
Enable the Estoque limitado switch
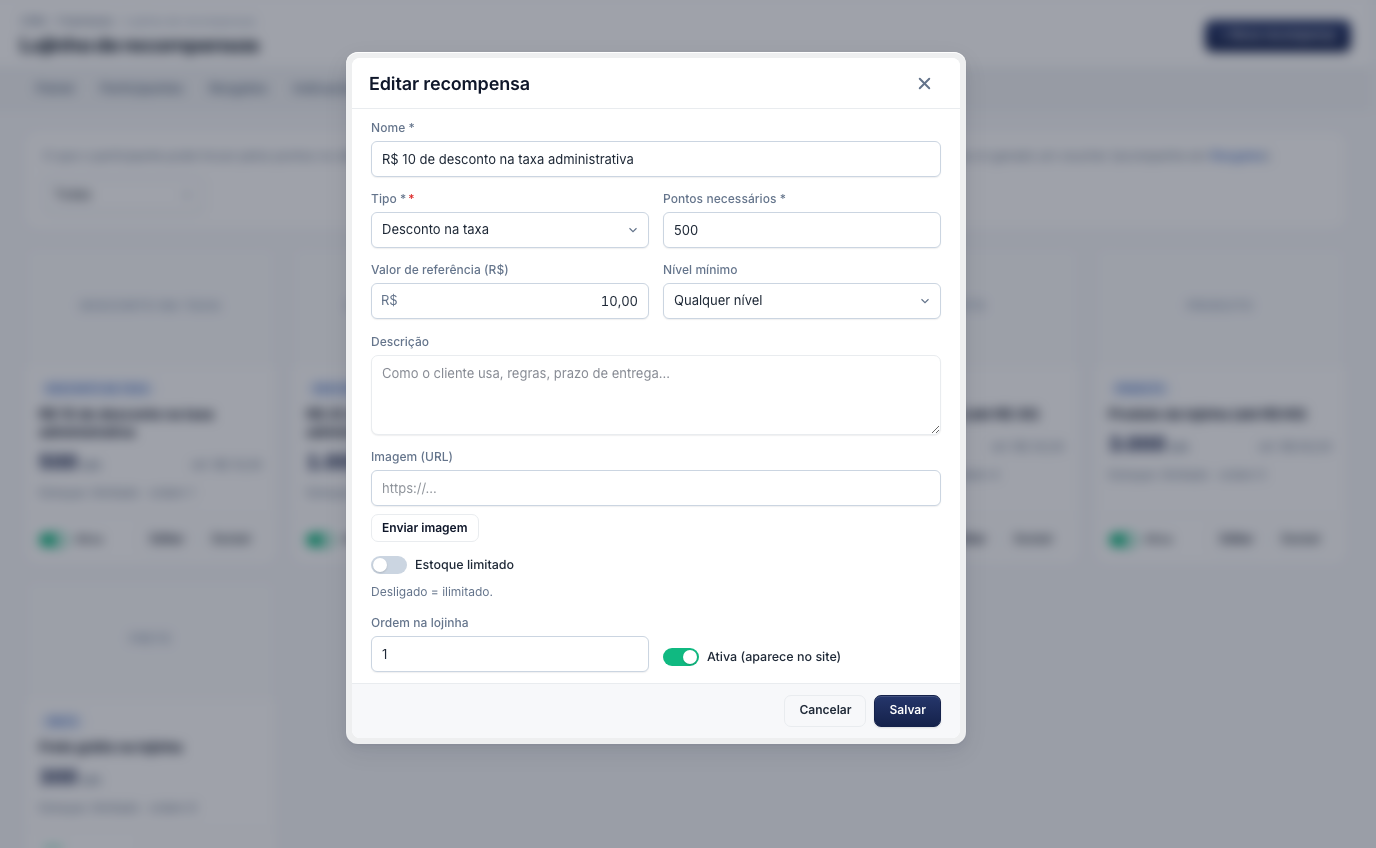389,565
